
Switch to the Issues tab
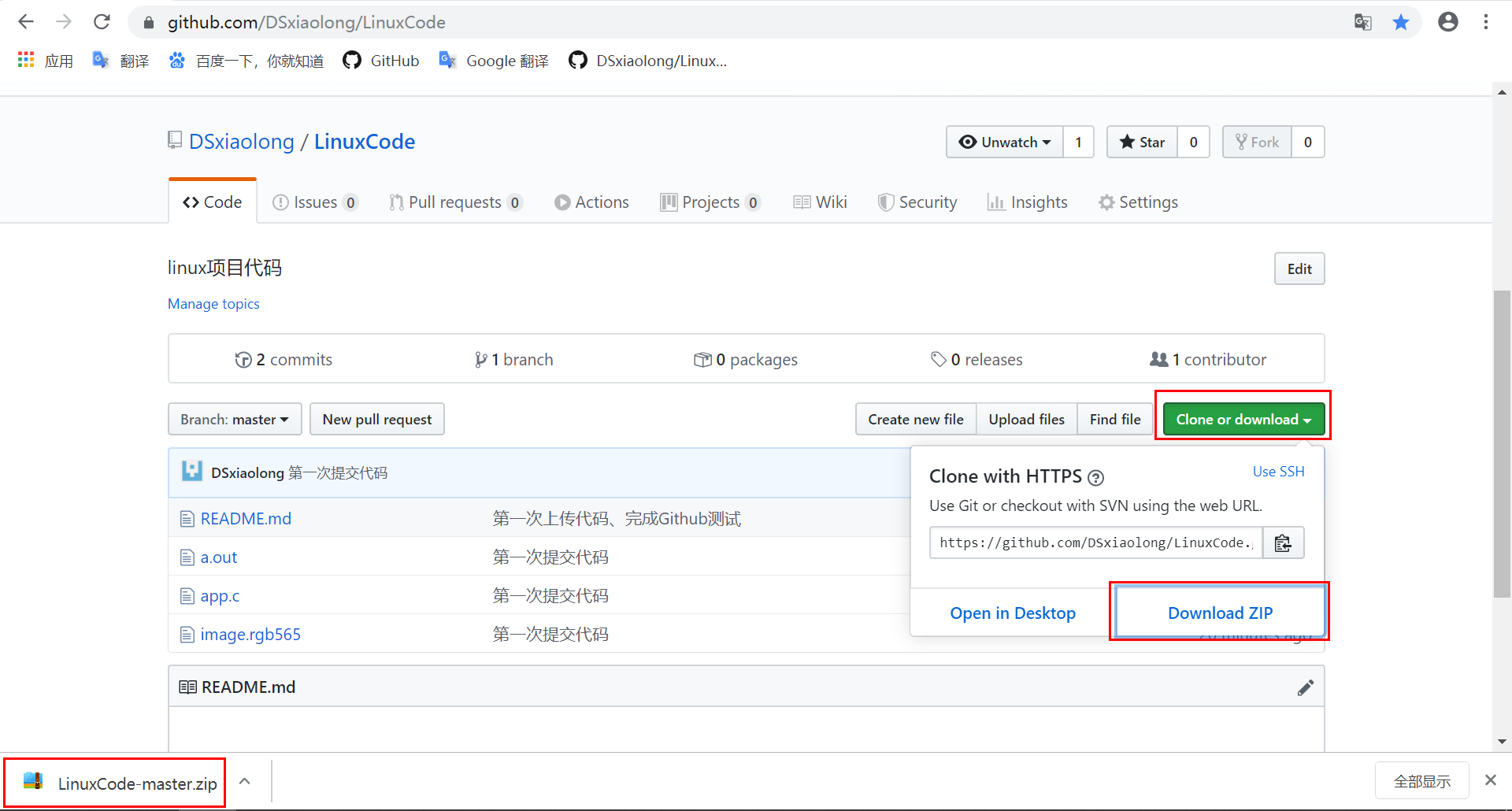(x=315, y=202)
